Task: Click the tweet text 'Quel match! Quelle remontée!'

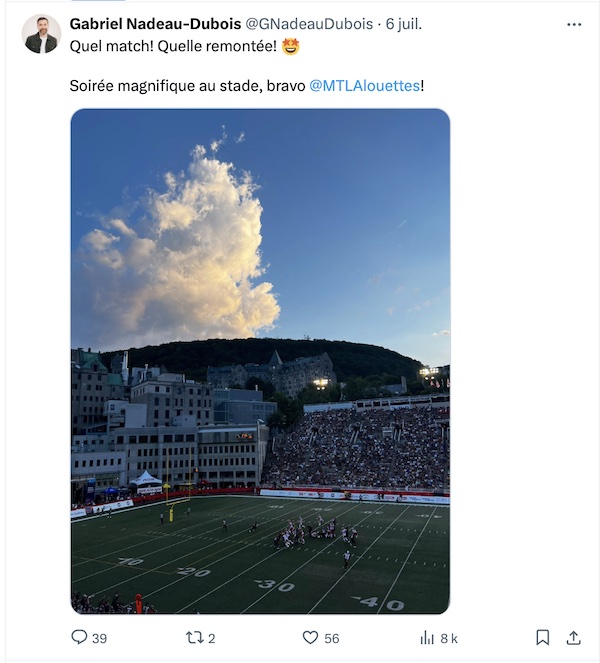Action: 173,46
